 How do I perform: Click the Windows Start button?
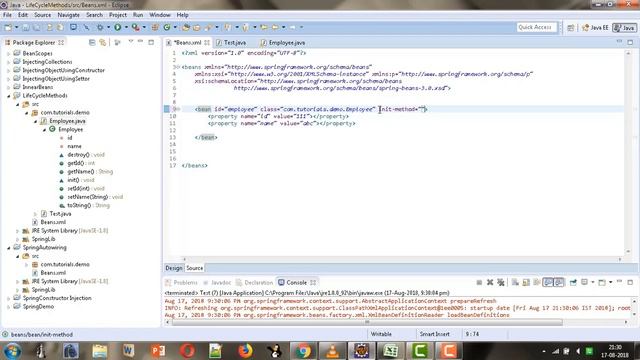click(x=13, y=351)
